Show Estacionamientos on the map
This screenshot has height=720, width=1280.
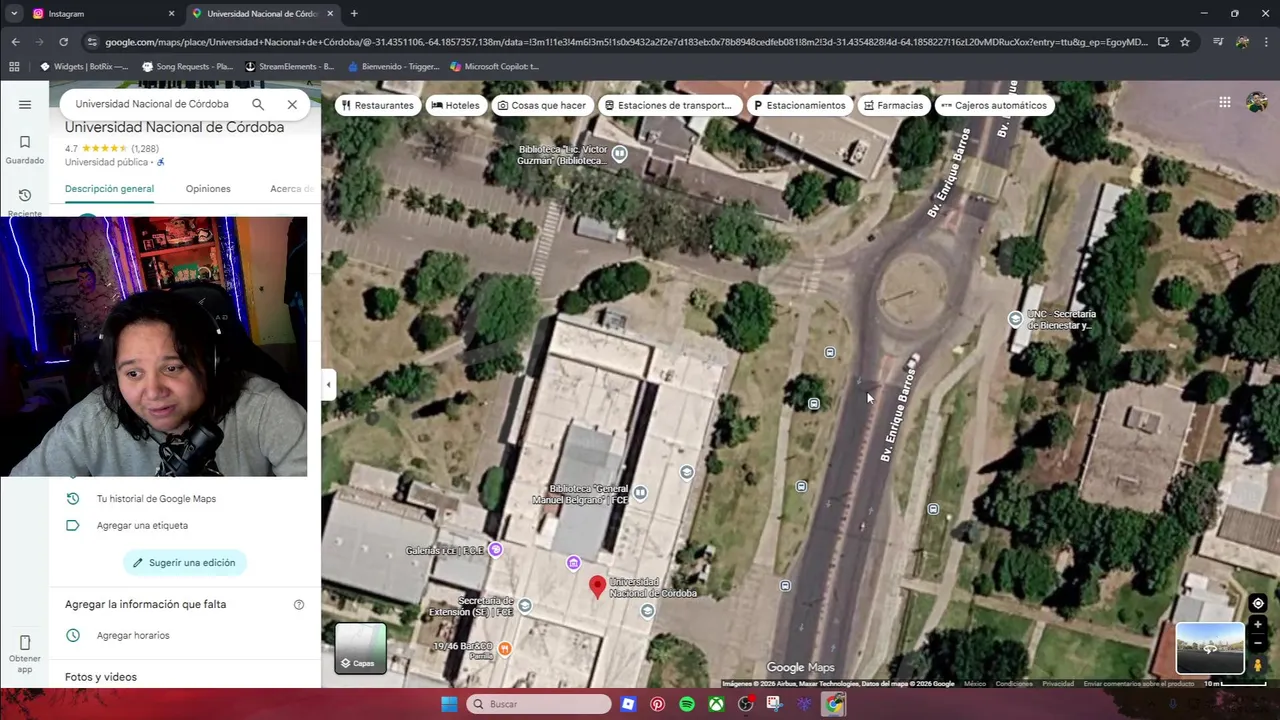tap(800, 105)
